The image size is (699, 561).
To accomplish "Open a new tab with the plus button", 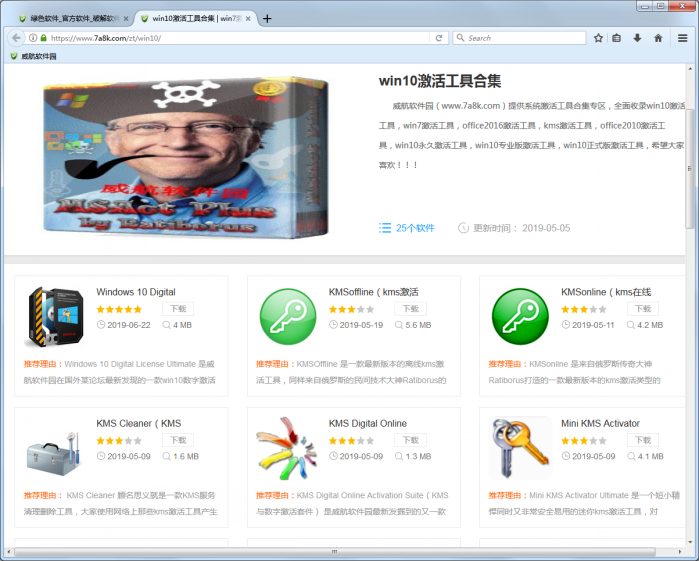I will (267, 19).
